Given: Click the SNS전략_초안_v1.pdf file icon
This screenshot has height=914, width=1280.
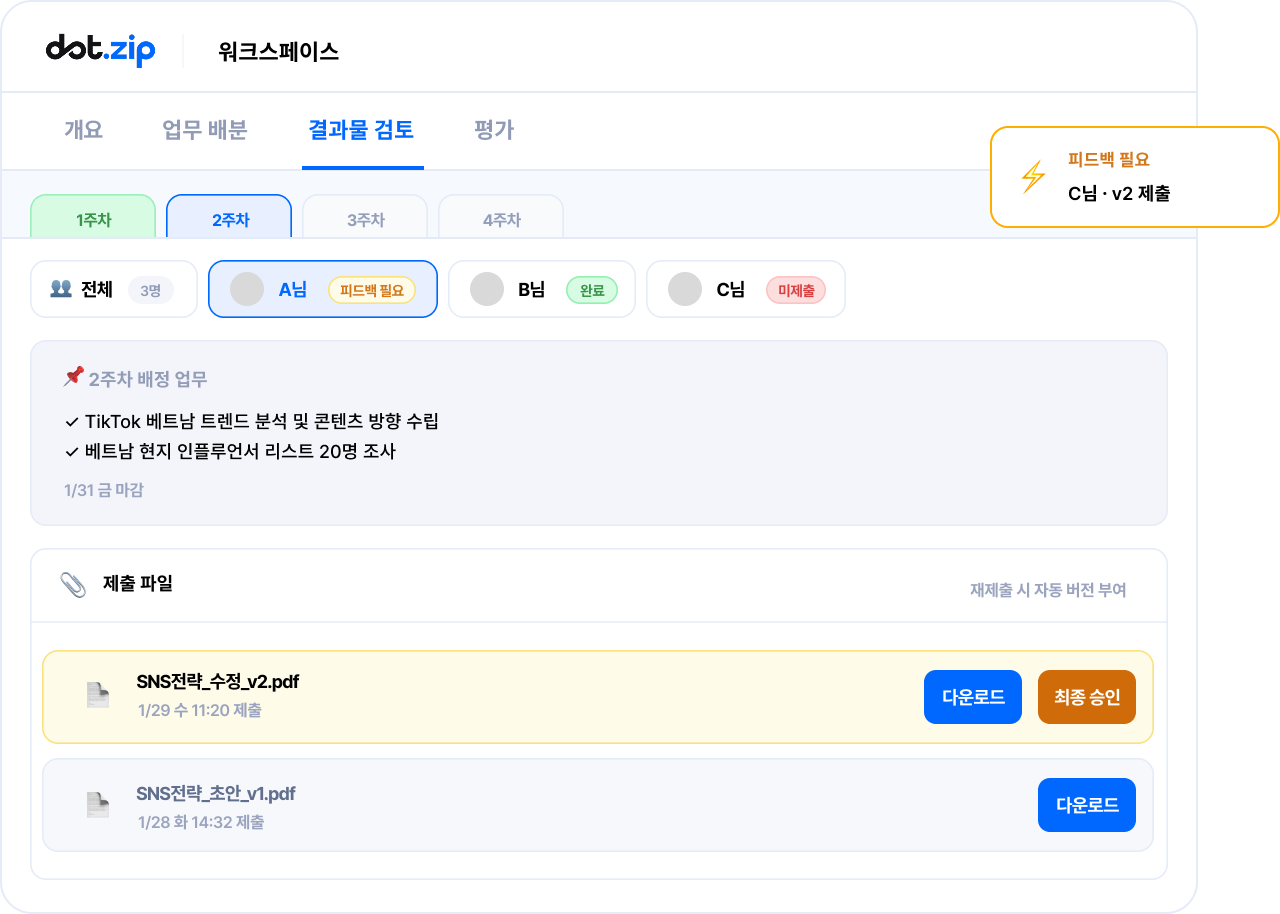Looking at the screenshot, I should pos(97,805).
